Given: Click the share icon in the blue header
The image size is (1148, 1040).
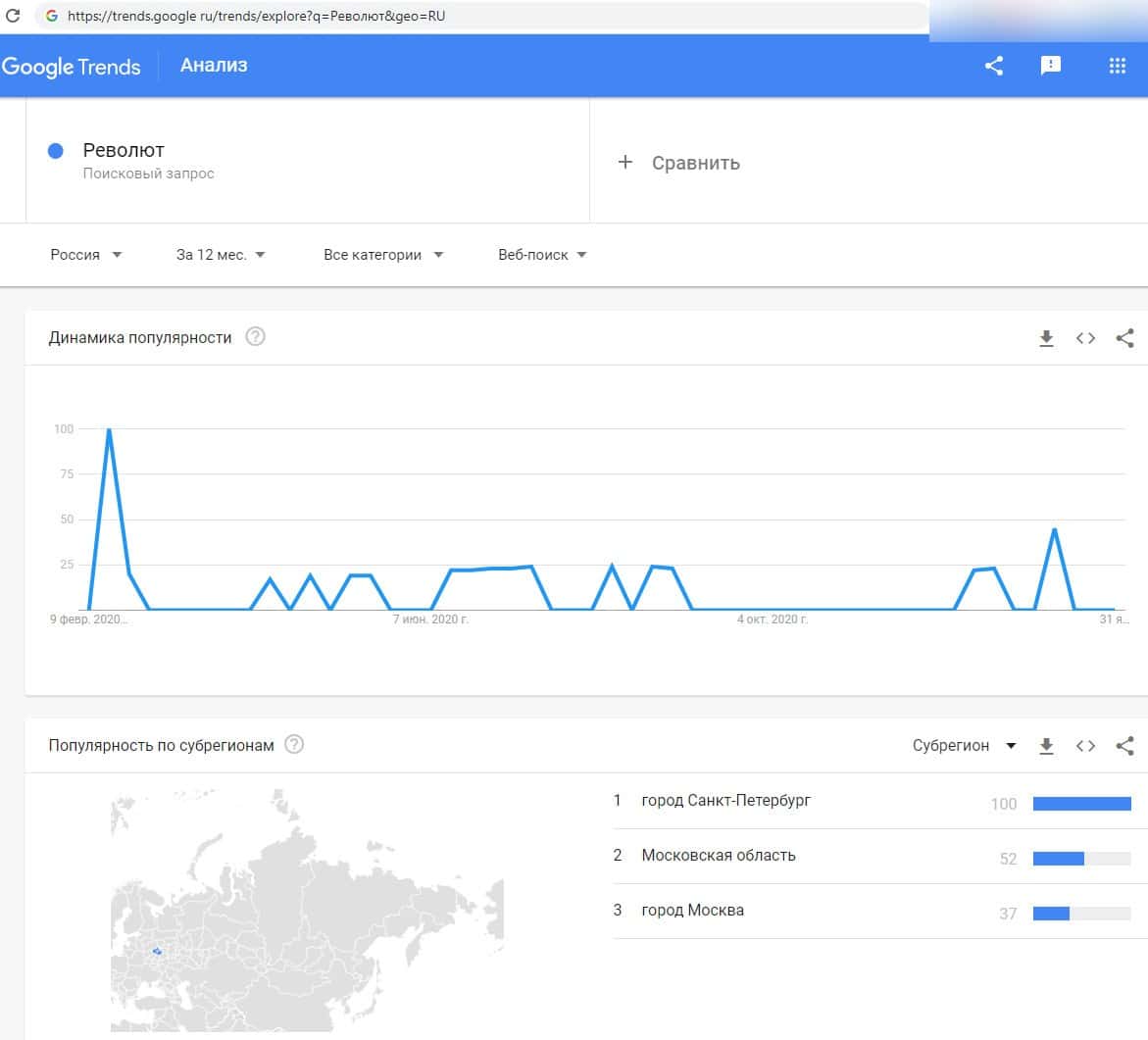Looking at the screenshot, I should coord(994,66).
